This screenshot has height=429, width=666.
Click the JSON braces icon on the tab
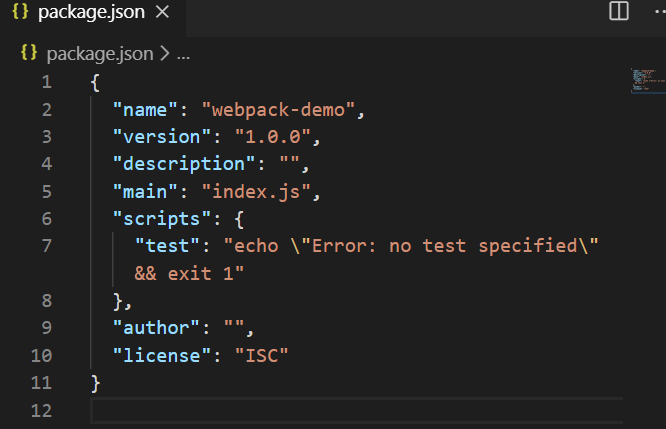tap(20, 12)
